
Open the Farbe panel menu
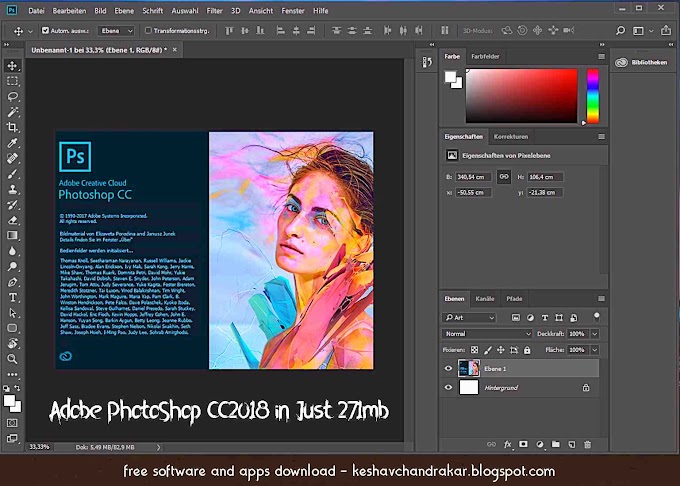coord(601,56)
